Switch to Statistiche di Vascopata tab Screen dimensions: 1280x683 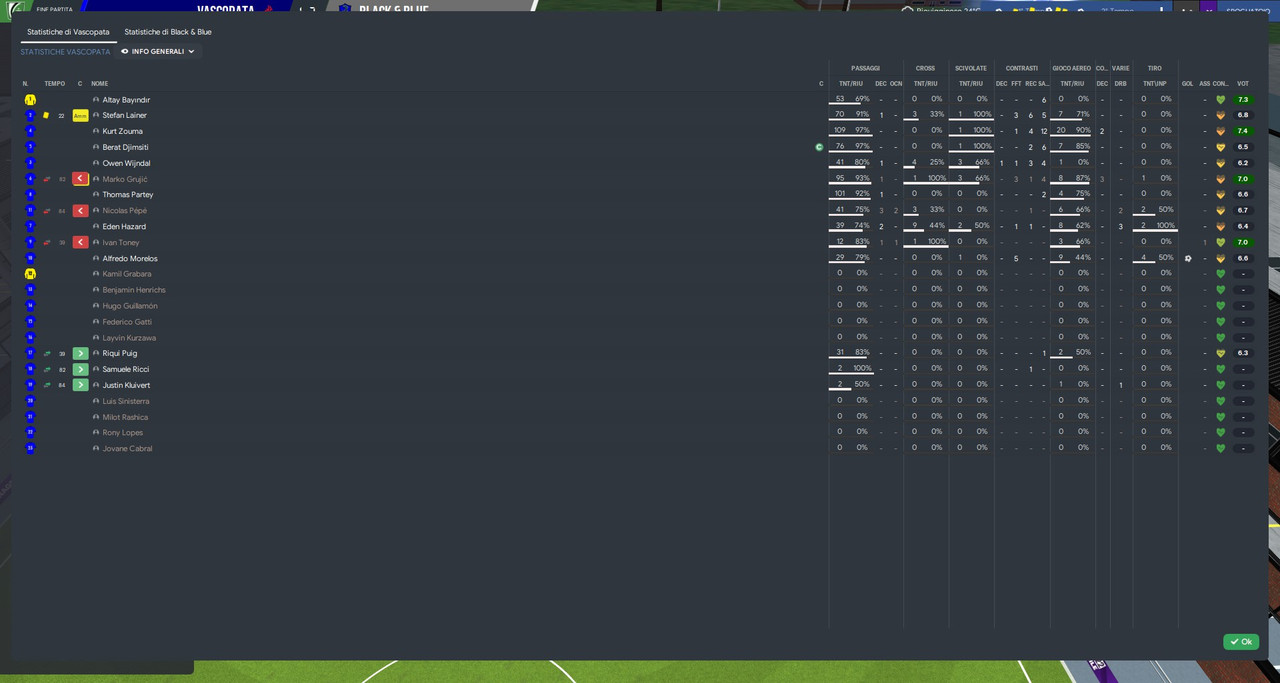[x=68, y=32]
